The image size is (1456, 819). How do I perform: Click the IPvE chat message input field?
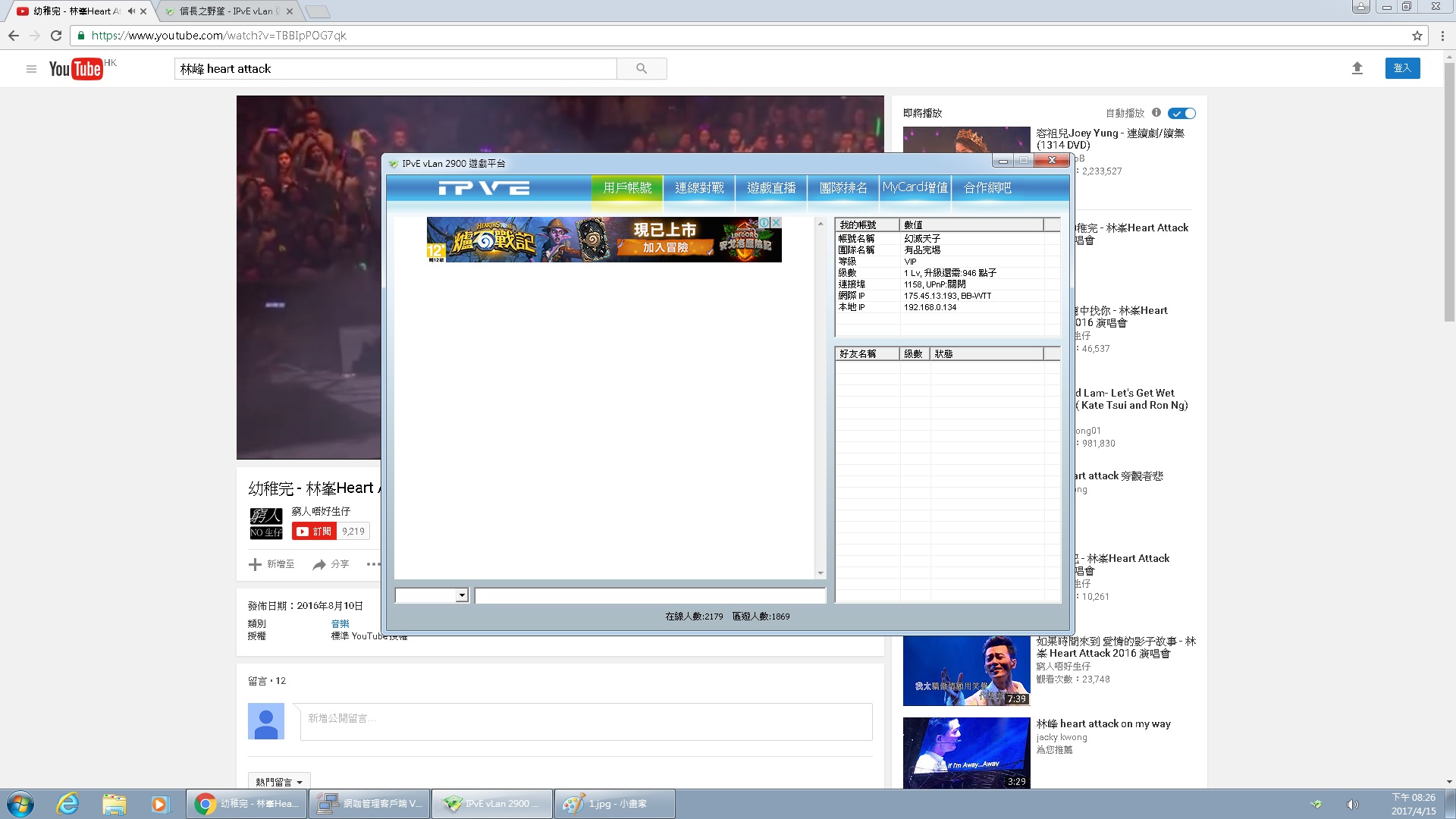(x=650, y=596)
